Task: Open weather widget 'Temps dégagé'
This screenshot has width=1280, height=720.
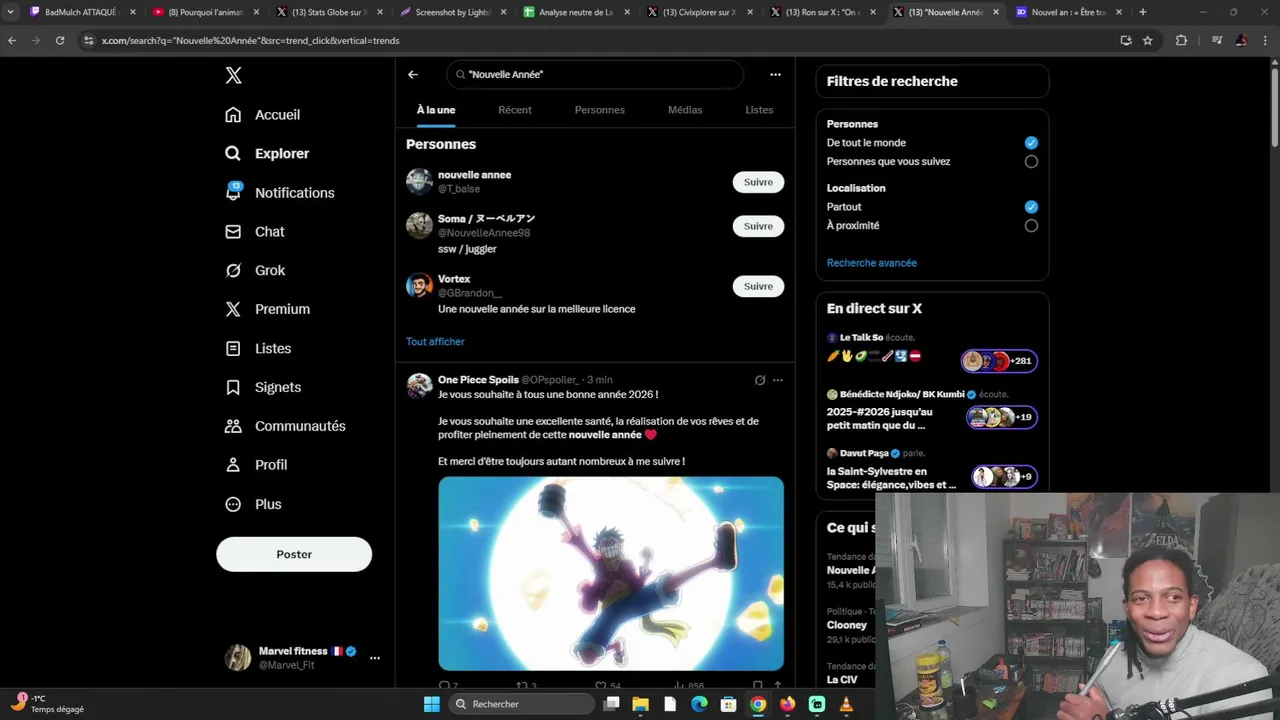Action: (48, 704)
